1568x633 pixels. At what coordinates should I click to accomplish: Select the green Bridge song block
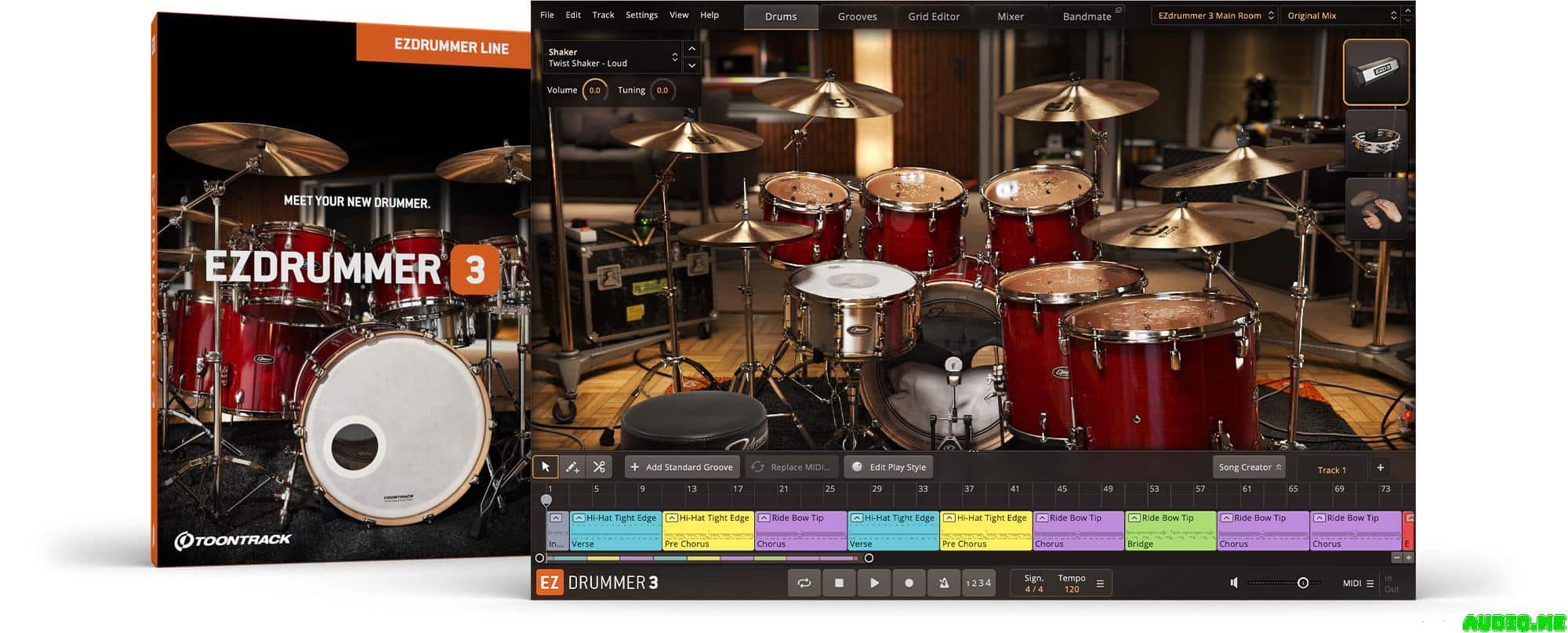[1171, 530]
